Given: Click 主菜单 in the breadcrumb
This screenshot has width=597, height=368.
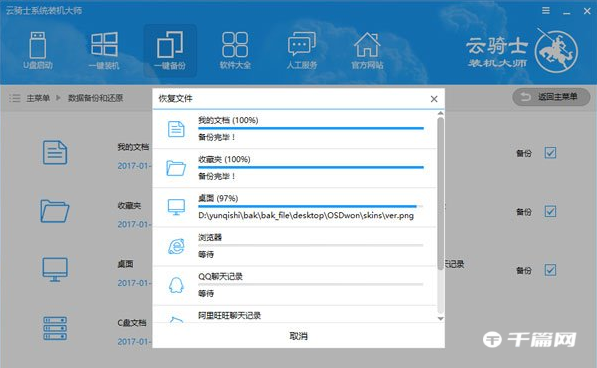Looking at the screenshot, I should pyautogui.click(x=38, y=98).
